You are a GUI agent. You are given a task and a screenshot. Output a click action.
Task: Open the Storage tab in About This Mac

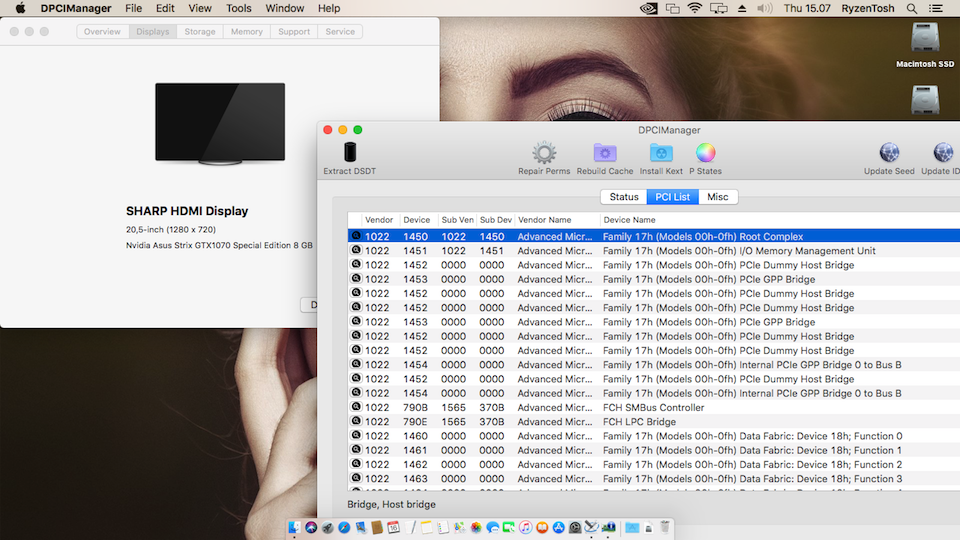click(x=200, y=32)
